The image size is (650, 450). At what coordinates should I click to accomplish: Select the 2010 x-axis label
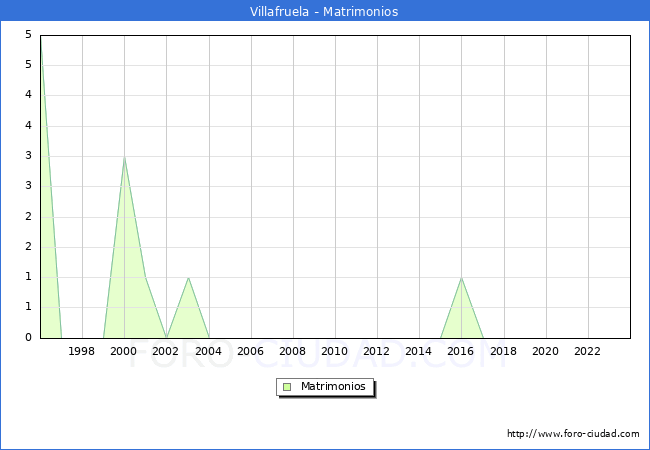pyautogui.click(x=334, y=352)
